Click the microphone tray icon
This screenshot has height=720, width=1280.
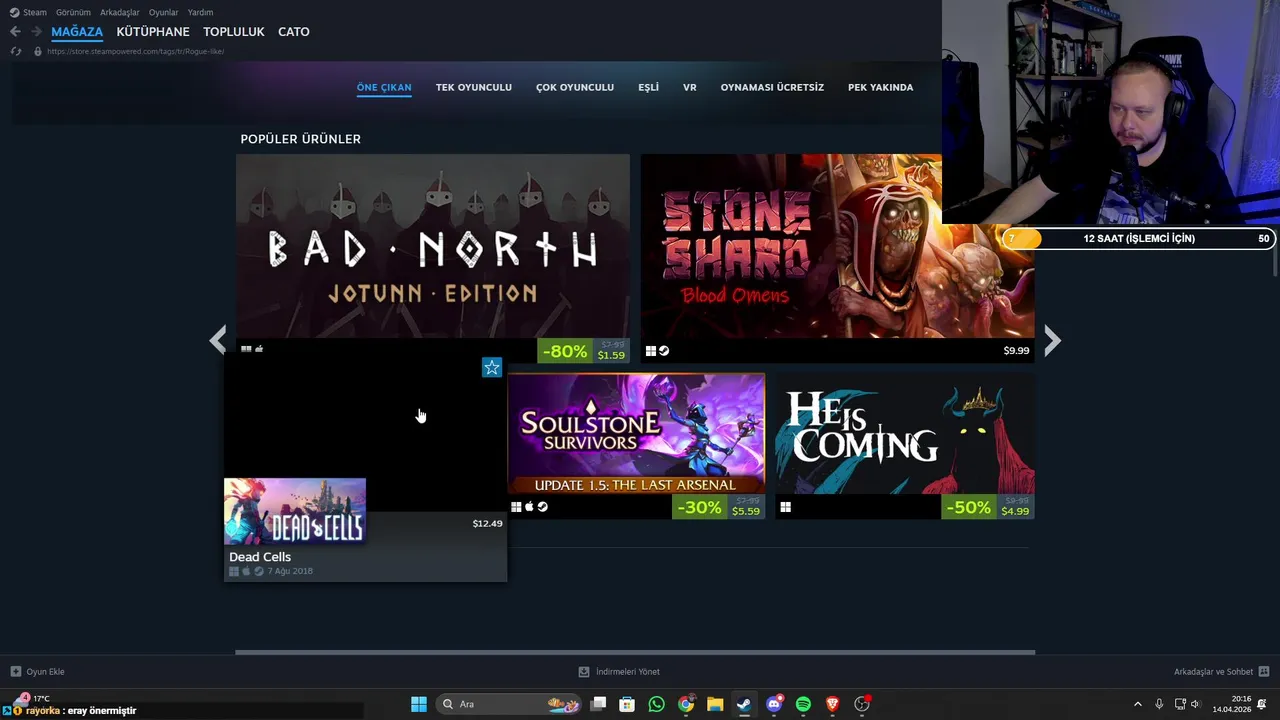1159,704
